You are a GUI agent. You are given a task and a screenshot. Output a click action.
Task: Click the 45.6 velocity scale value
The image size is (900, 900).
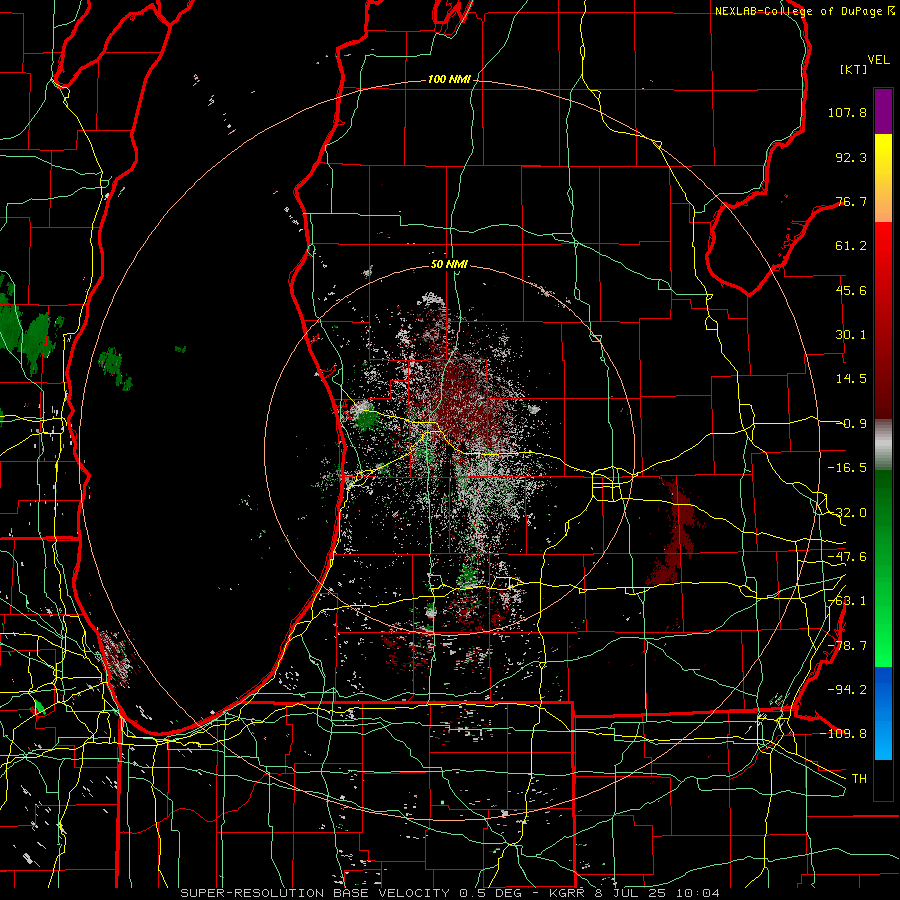point(851,290)
